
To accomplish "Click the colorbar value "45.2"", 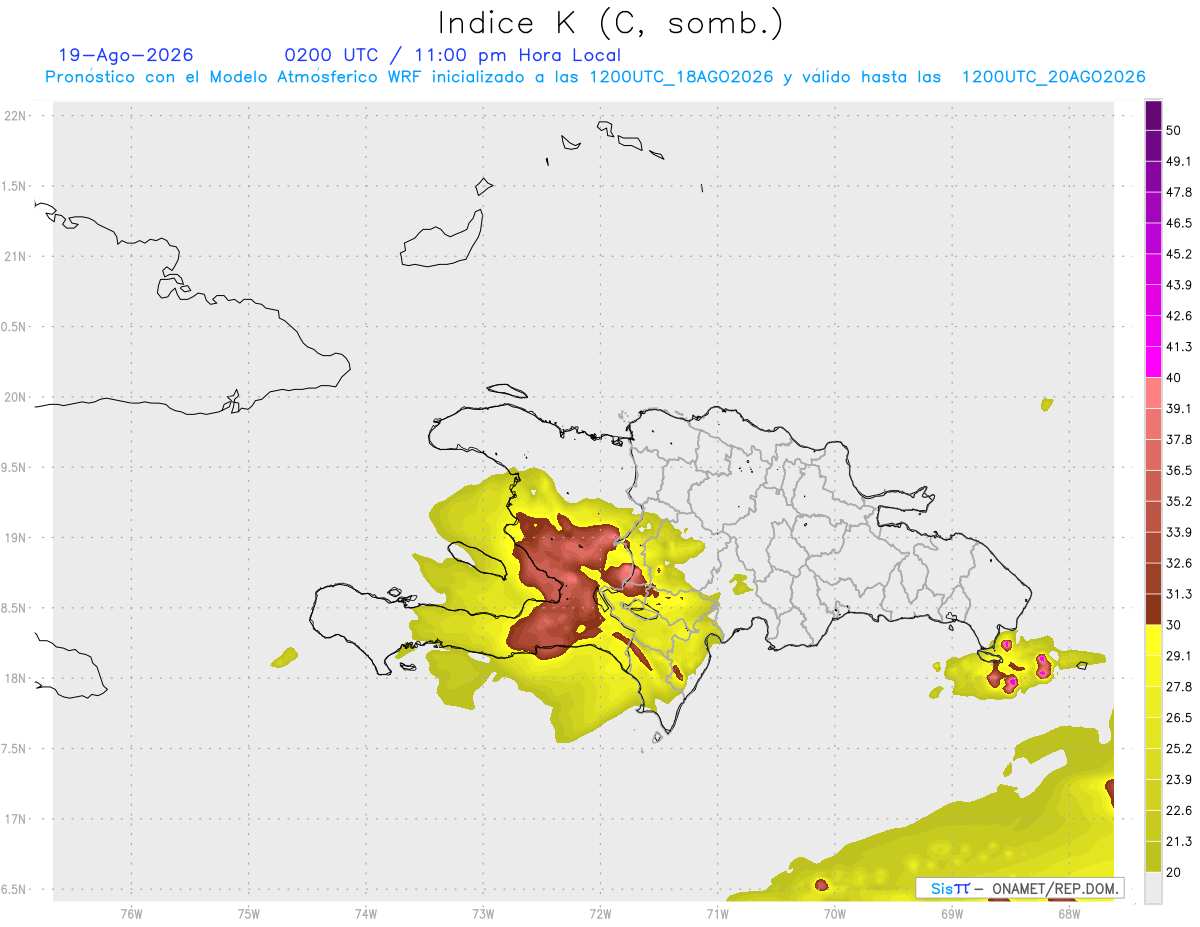I will pos(1179,254).
